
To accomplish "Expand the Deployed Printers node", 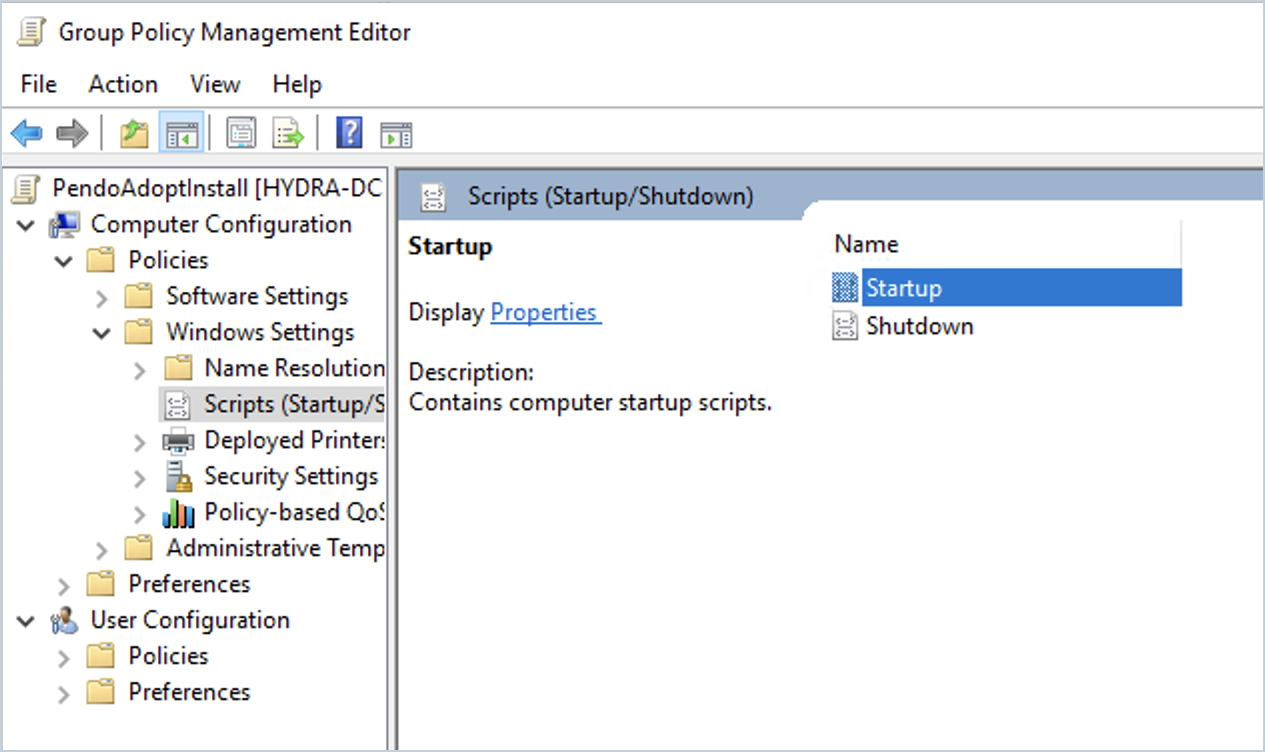I will tap(140, 442).
